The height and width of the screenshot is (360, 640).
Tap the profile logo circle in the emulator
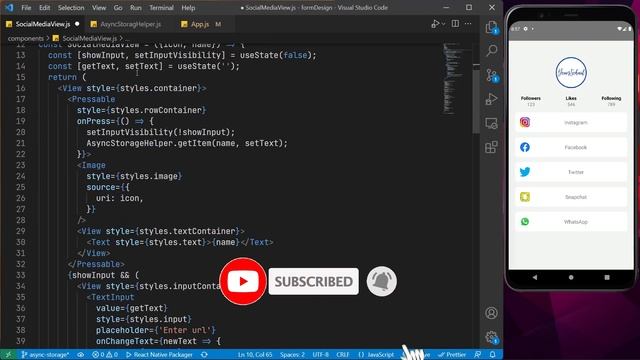point(571,73)
